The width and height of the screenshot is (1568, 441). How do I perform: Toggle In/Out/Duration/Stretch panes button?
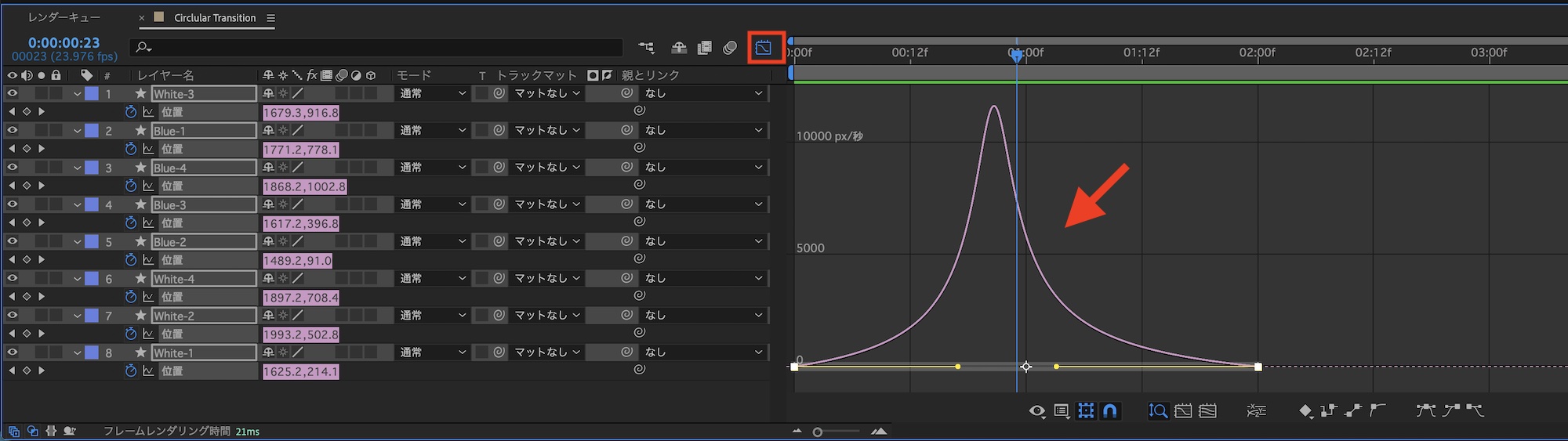point(51,431)
